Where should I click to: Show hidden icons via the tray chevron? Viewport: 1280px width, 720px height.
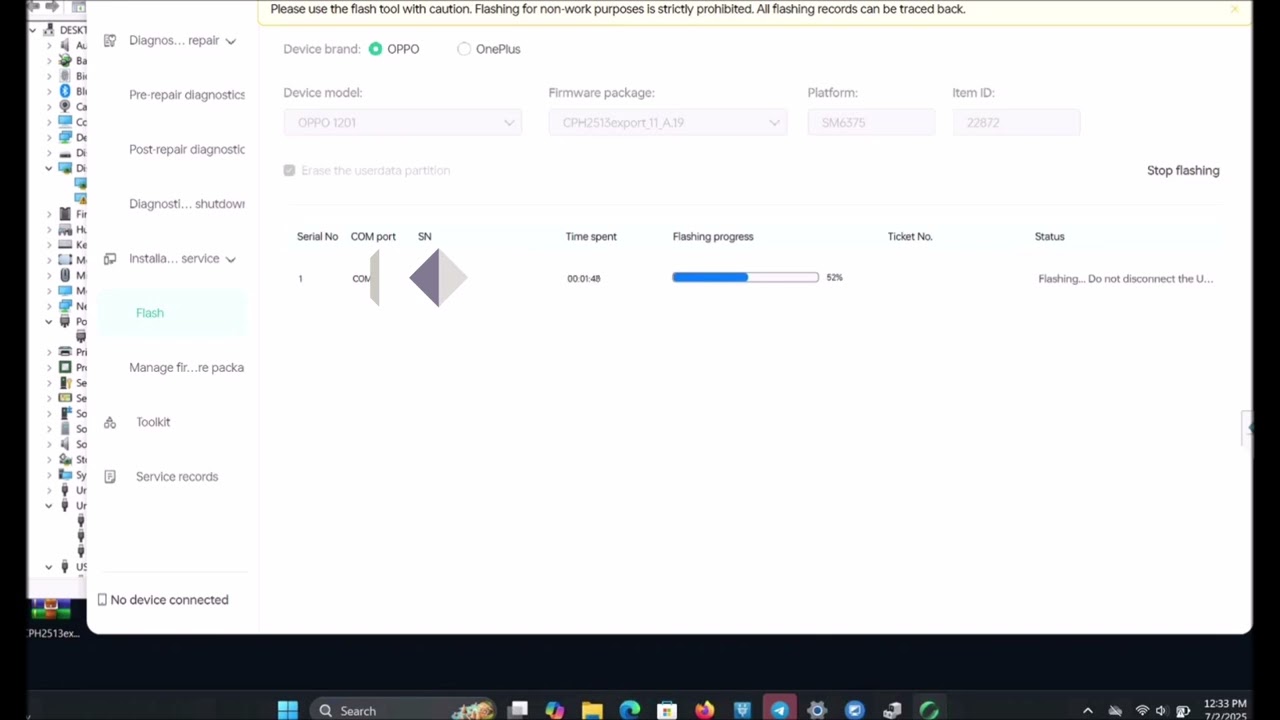tap(1088, 711)
